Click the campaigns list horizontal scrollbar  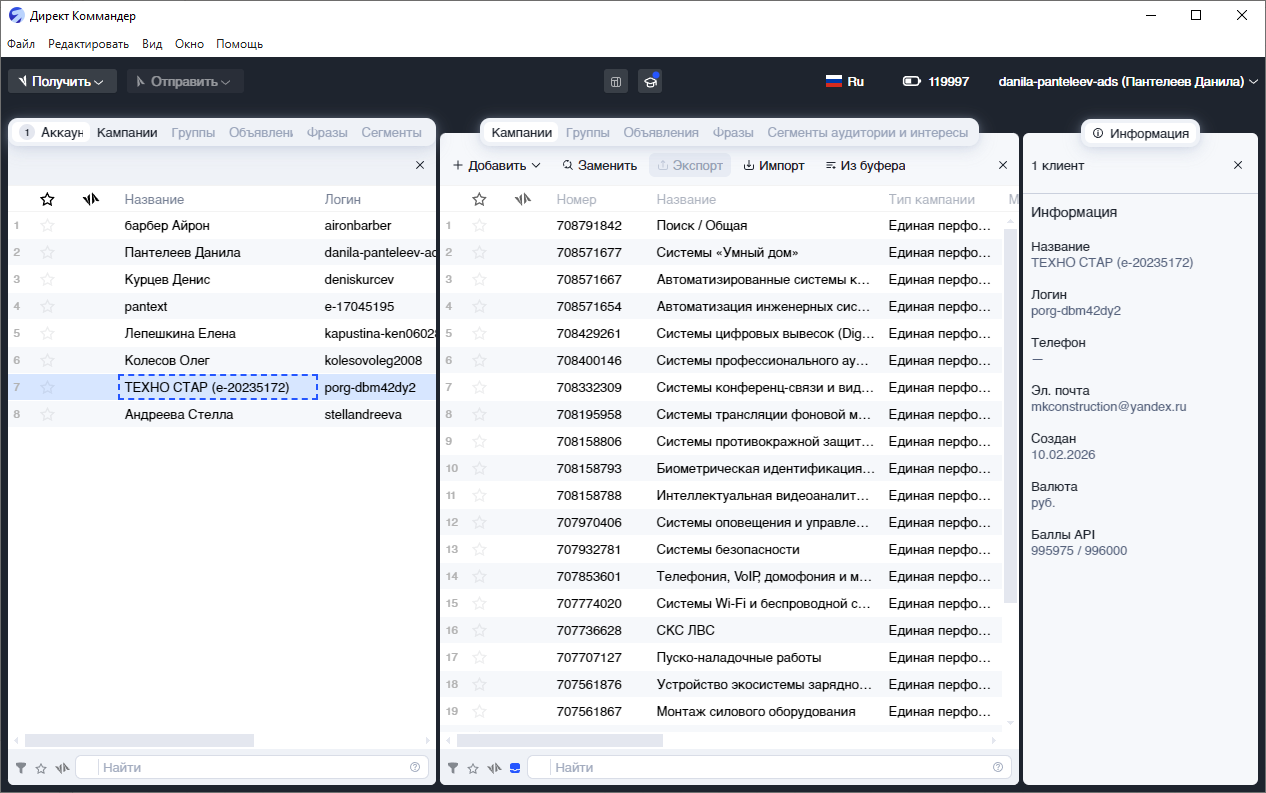(x=559, y=741)
